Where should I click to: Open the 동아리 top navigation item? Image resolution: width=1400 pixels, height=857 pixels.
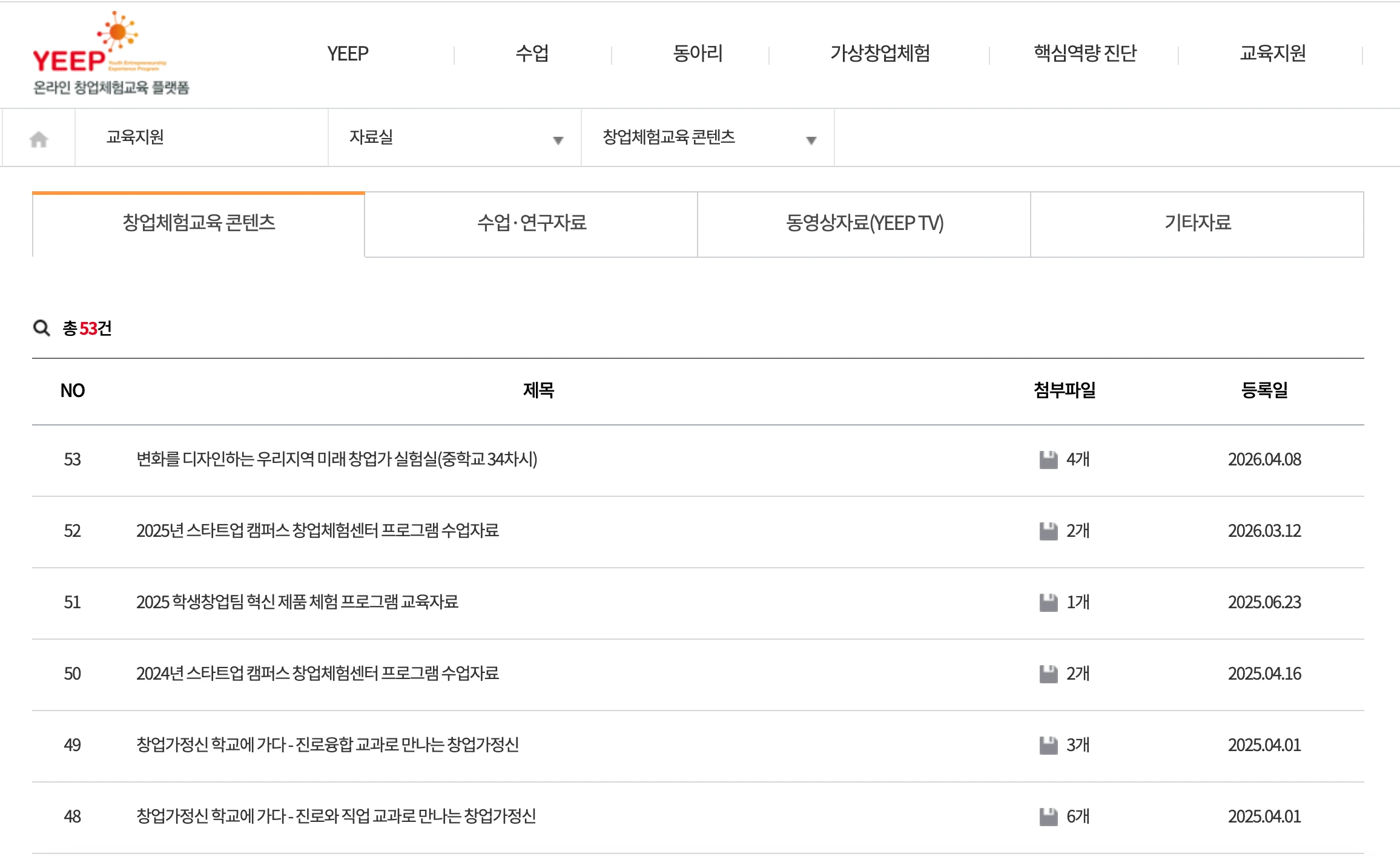[x=698, y=53]
